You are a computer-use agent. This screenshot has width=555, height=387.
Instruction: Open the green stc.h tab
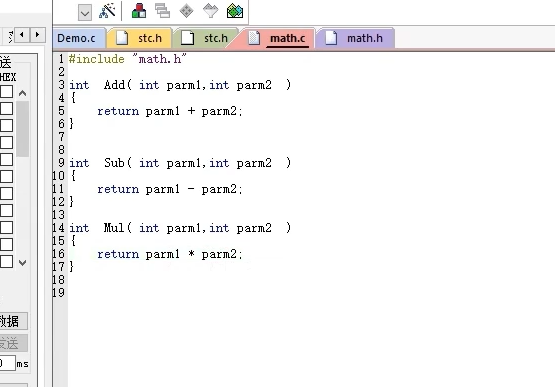tap(206, 38)
